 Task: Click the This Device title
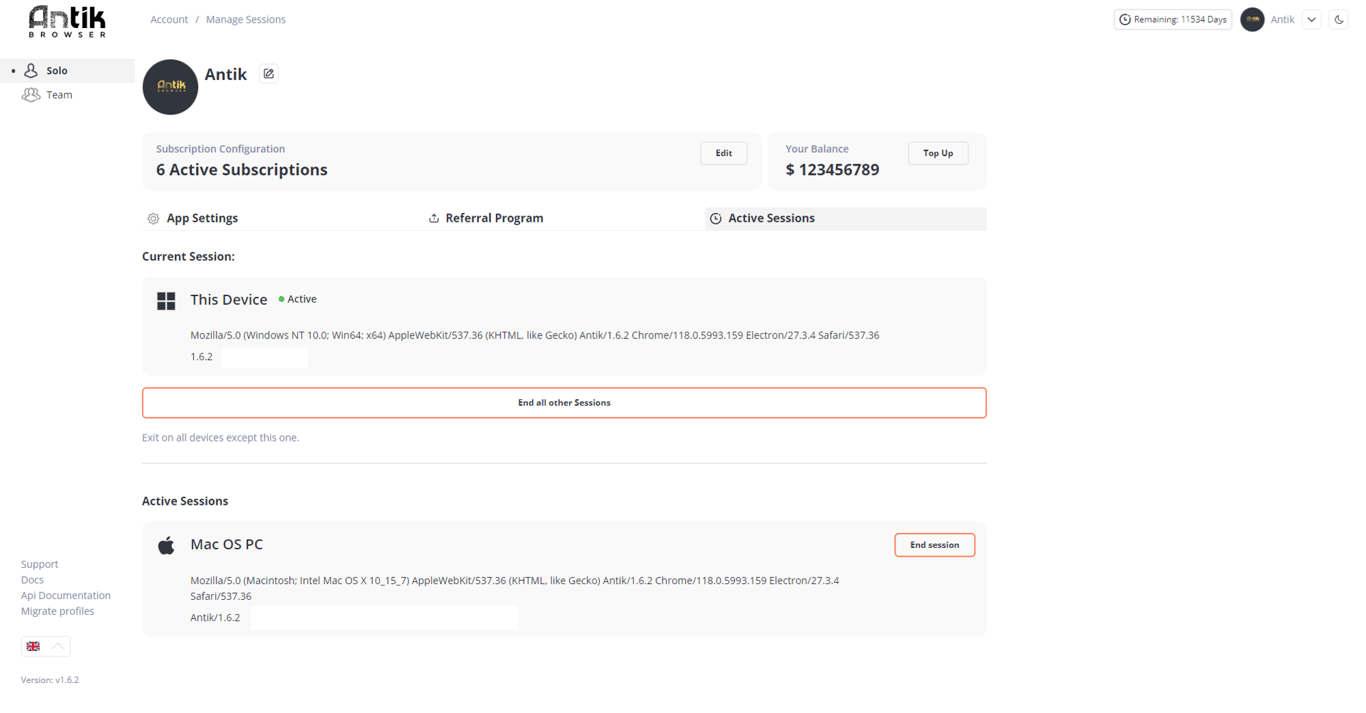(229, 299)
